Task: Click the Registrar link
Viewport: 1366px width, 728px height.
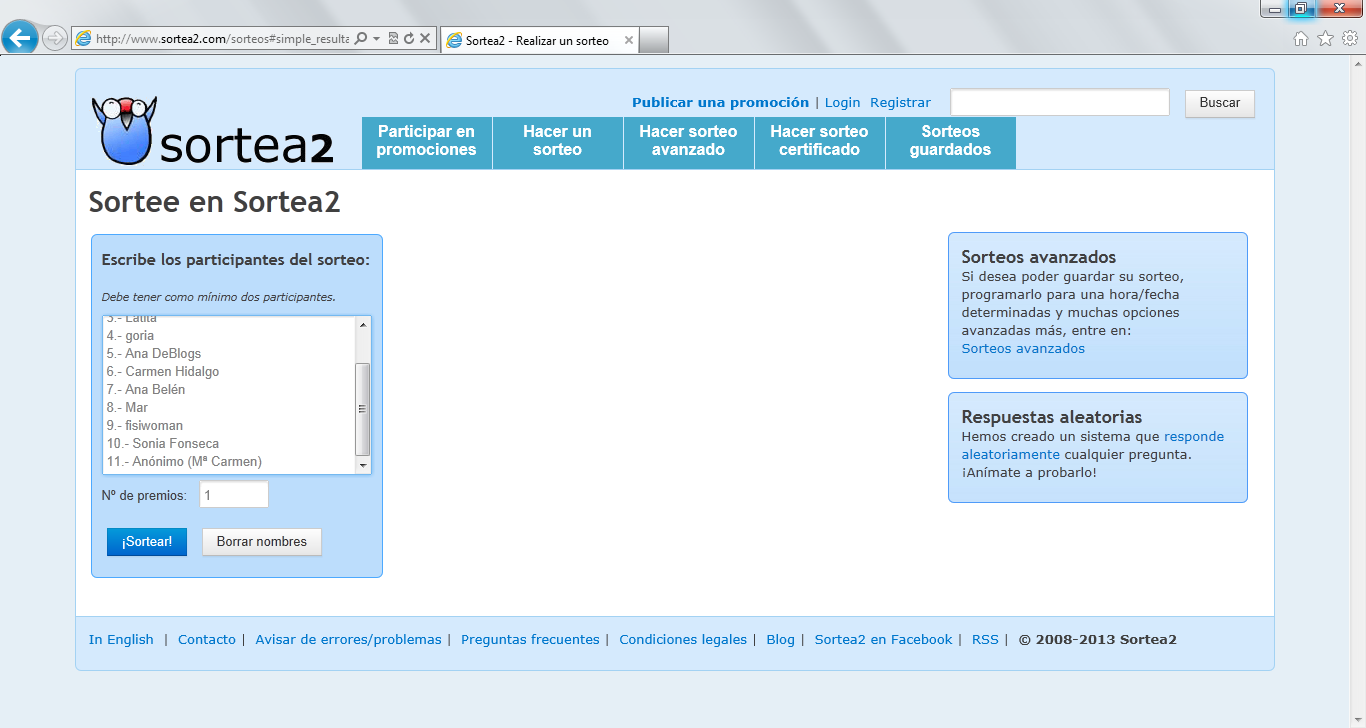Action: coord(900,102)
